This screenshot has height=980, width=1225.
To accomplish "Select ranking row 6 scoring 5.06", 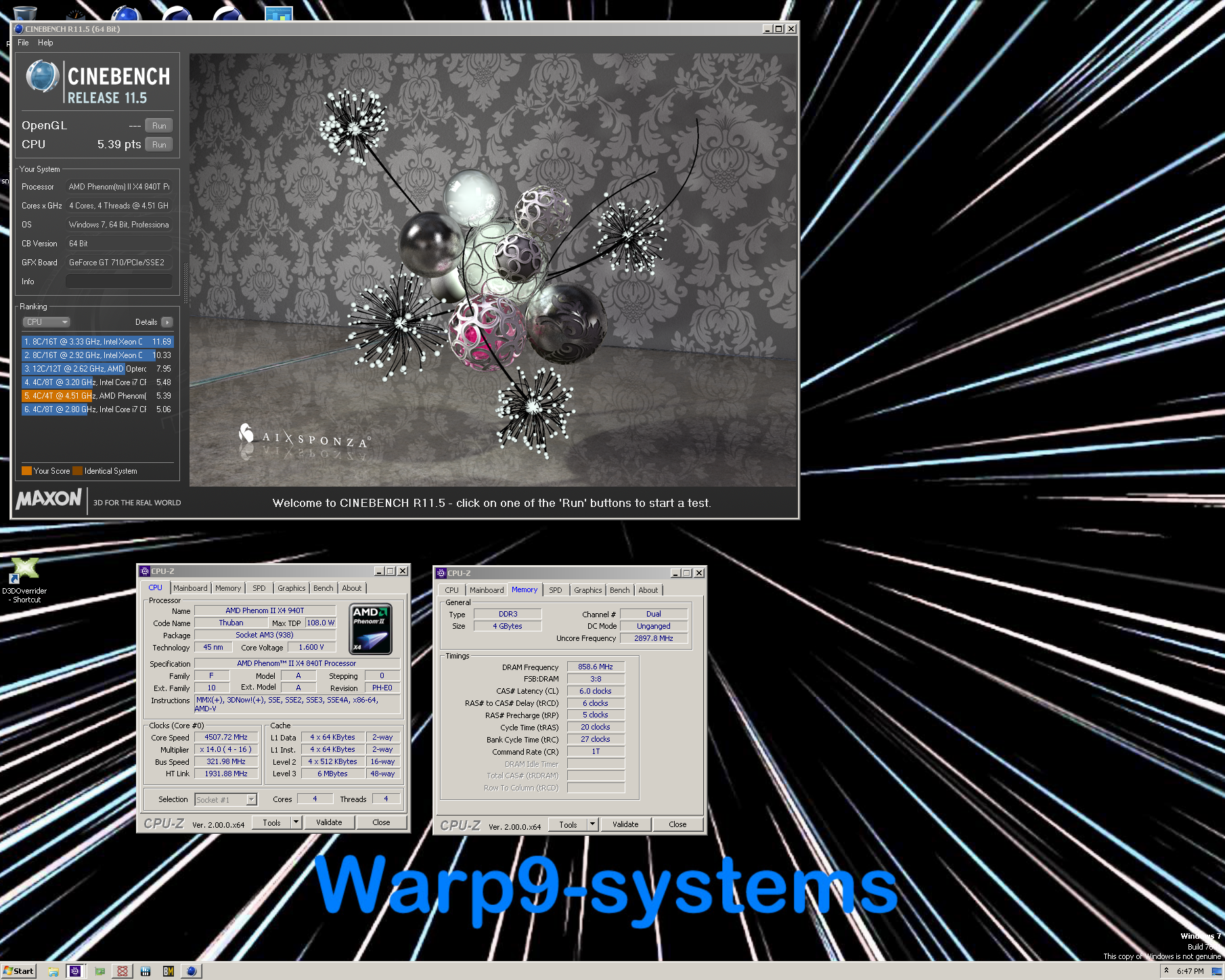I will tap(97, 409).
